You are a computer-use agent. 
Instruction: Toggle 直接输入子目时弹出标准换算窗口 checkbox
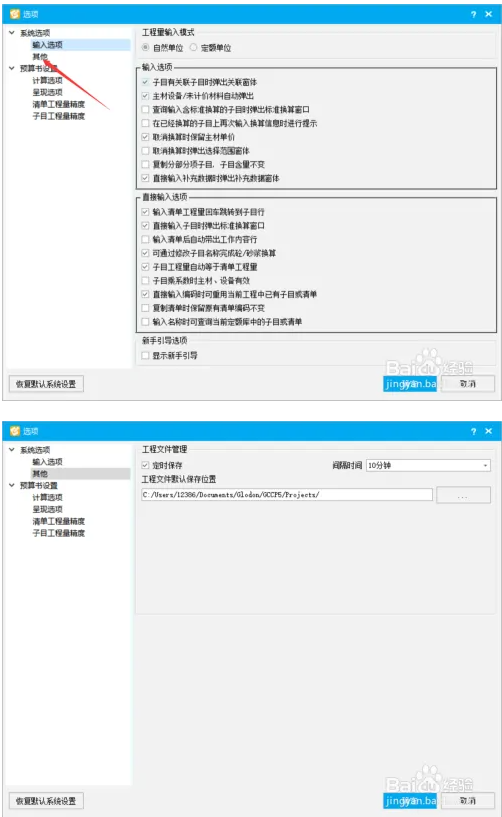pyautogui.click(x=145, y=226)
